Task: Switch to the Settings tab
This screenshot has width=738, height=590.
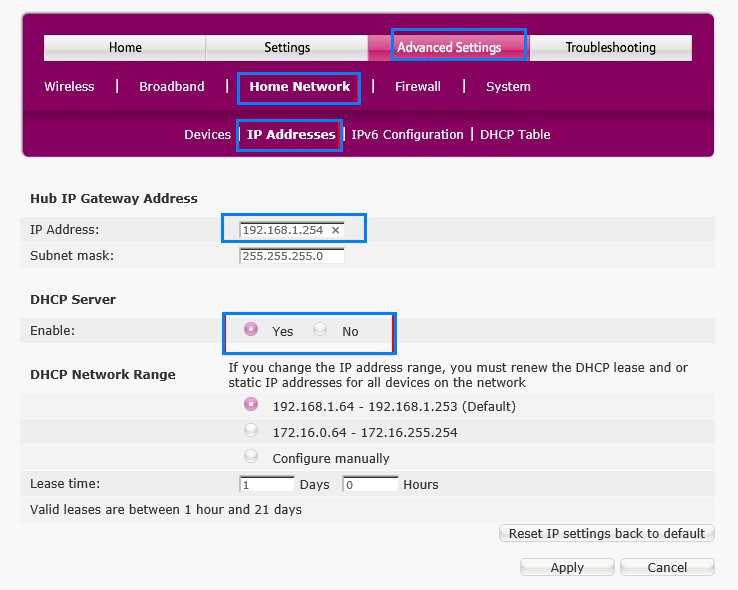Action: (287, 48)
